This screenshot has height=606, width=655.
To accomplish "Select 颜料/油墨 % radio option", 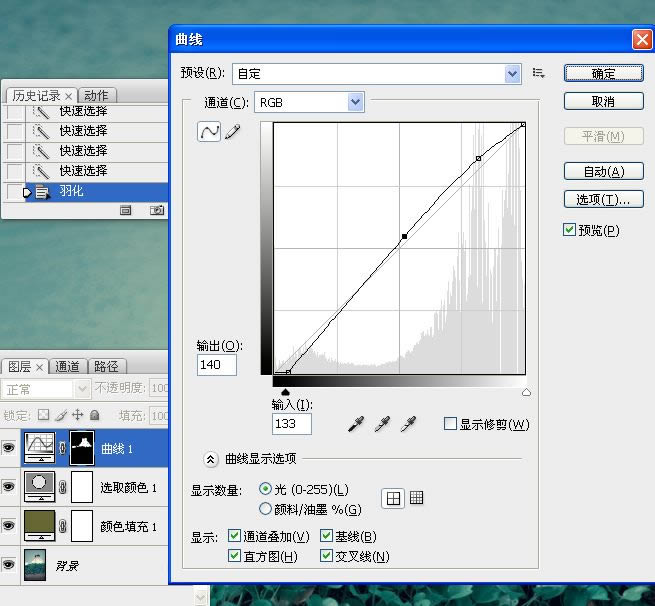I will pyautogui.click(x=265, y=509).
